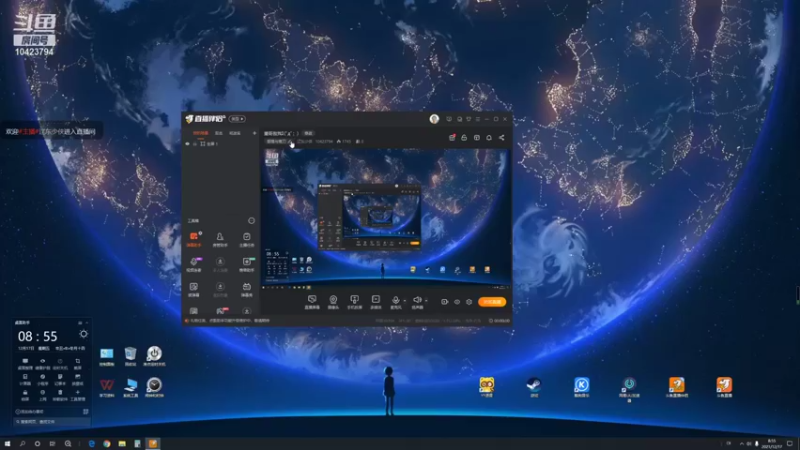
Task: Click the sun weather icon in desktop widget
Action: coord(83,334)
